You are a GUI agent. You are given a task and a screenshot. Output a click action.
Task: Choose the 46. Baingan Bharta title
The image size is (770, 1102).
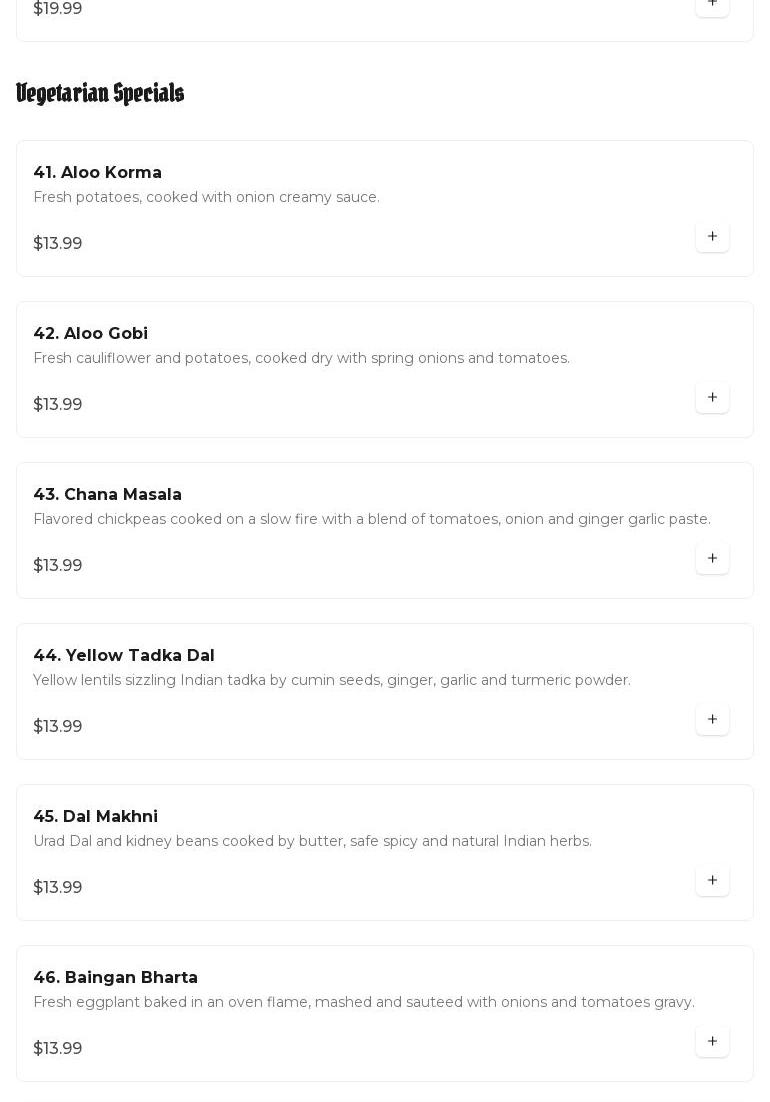click(x=115, y=978)
